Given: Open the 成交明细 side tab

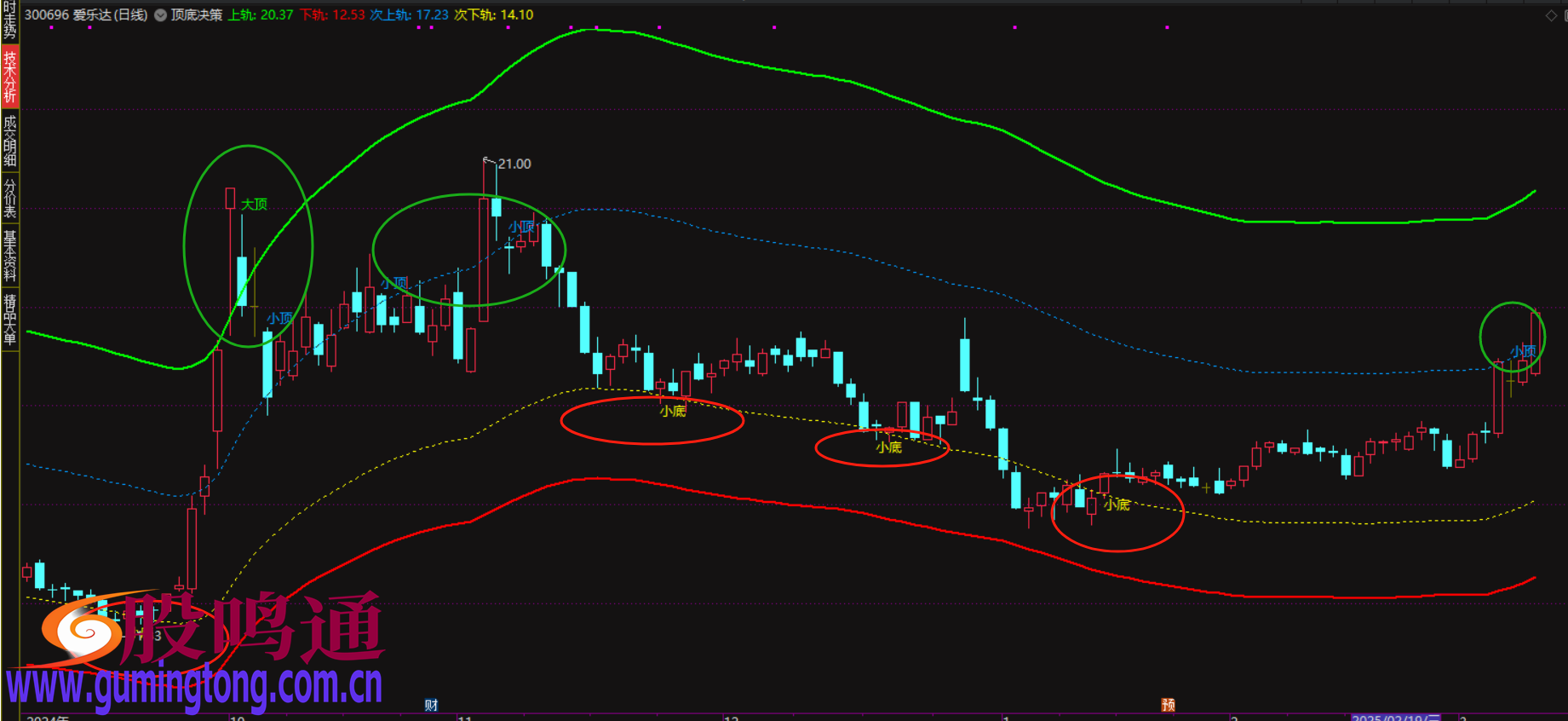Looking at the screenshot, I should [x=9, y=141].
